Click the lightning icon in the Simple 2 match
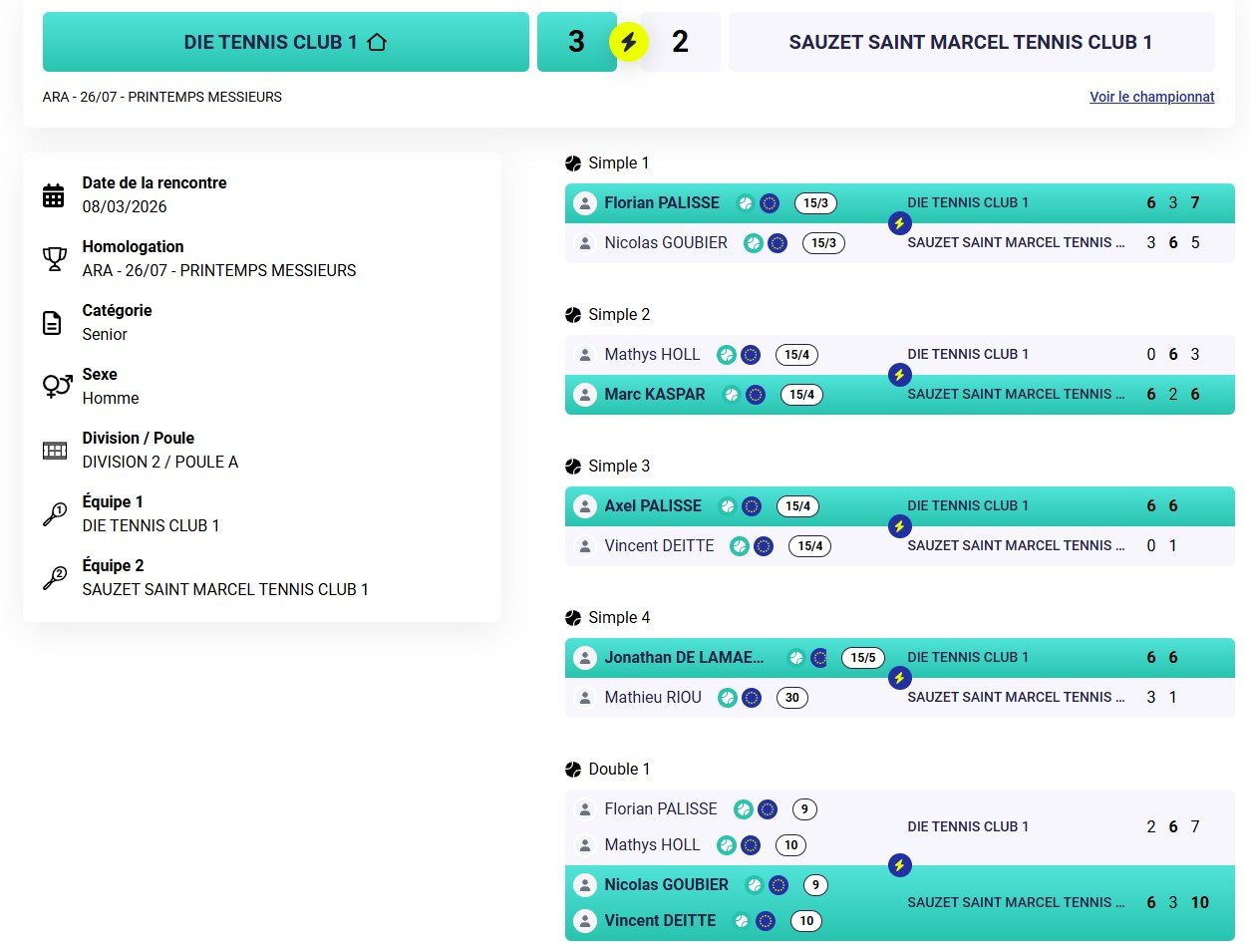 coord(899,375)
